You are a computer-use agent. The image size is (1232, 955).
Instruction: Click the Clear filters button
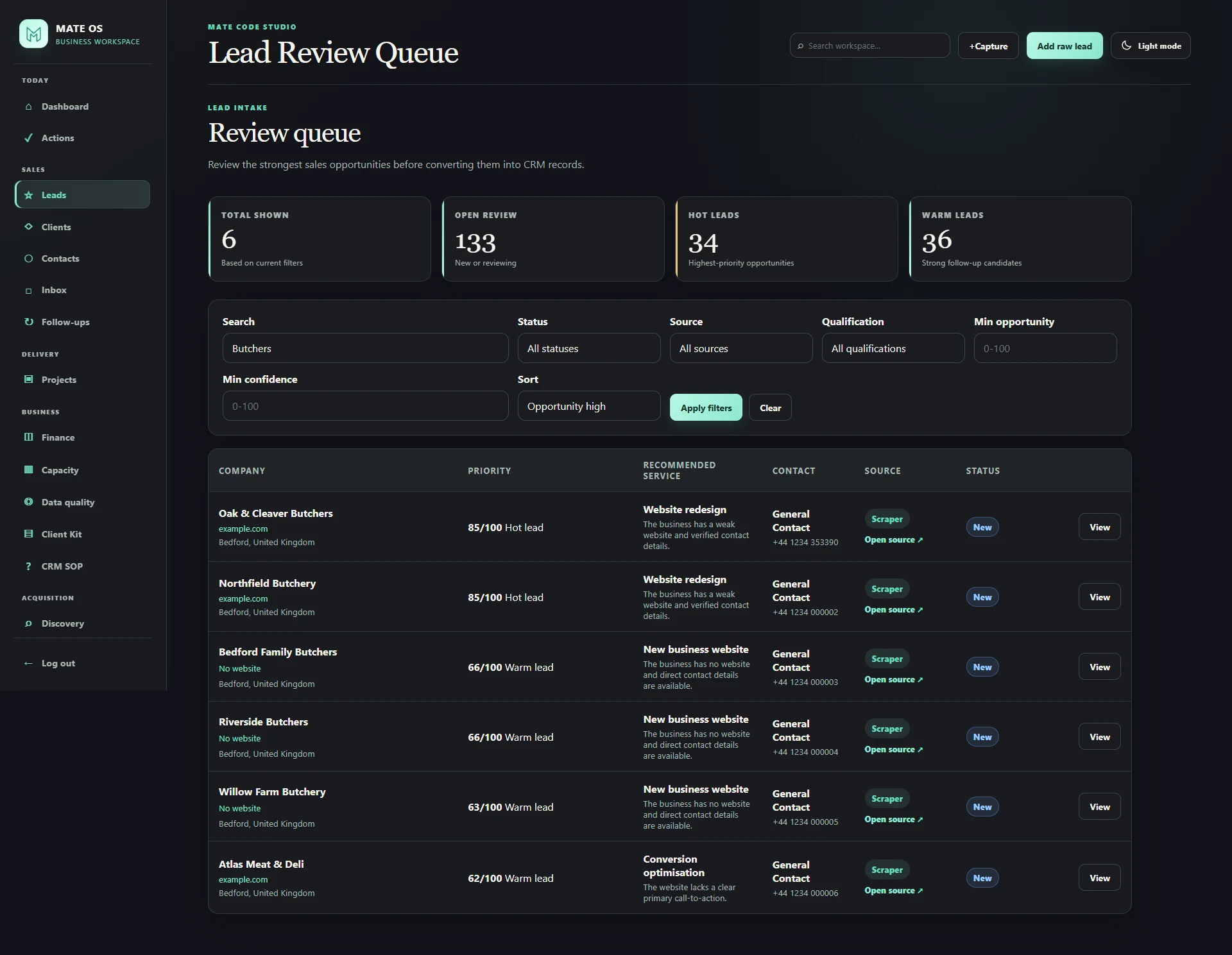click(x=770, y=407)
